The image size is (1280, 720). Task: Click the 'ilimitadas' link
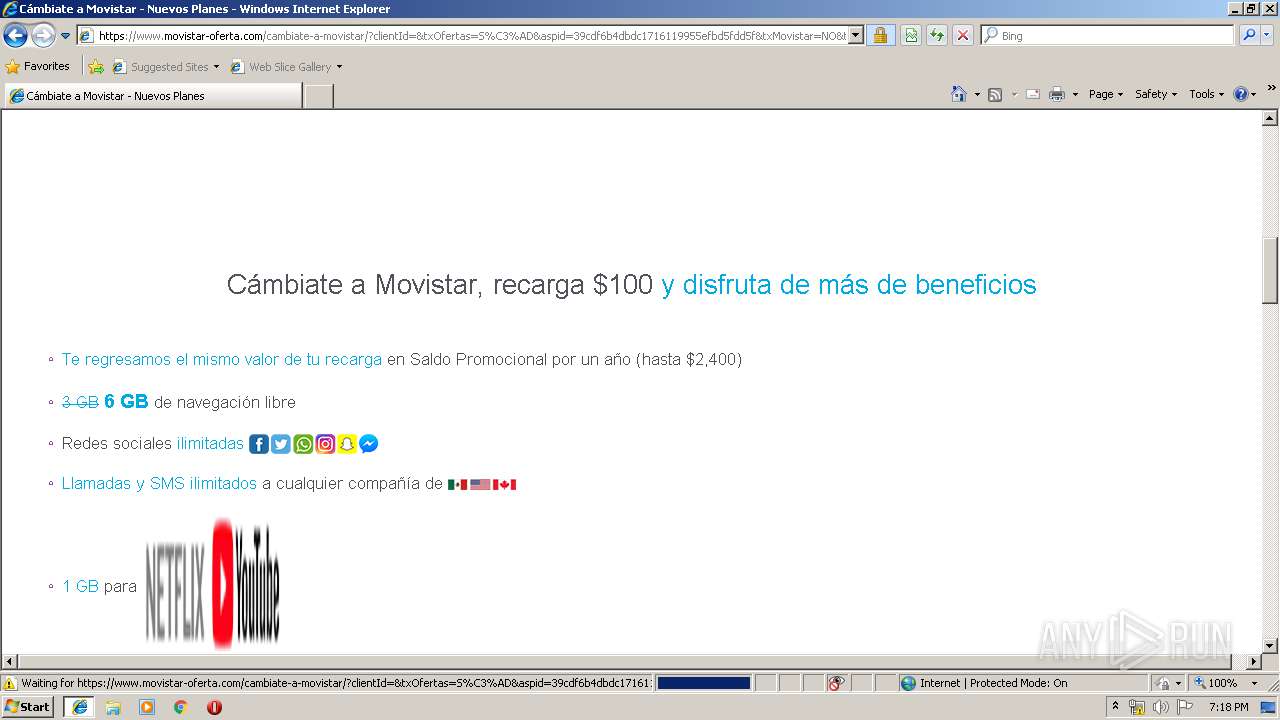210,443
